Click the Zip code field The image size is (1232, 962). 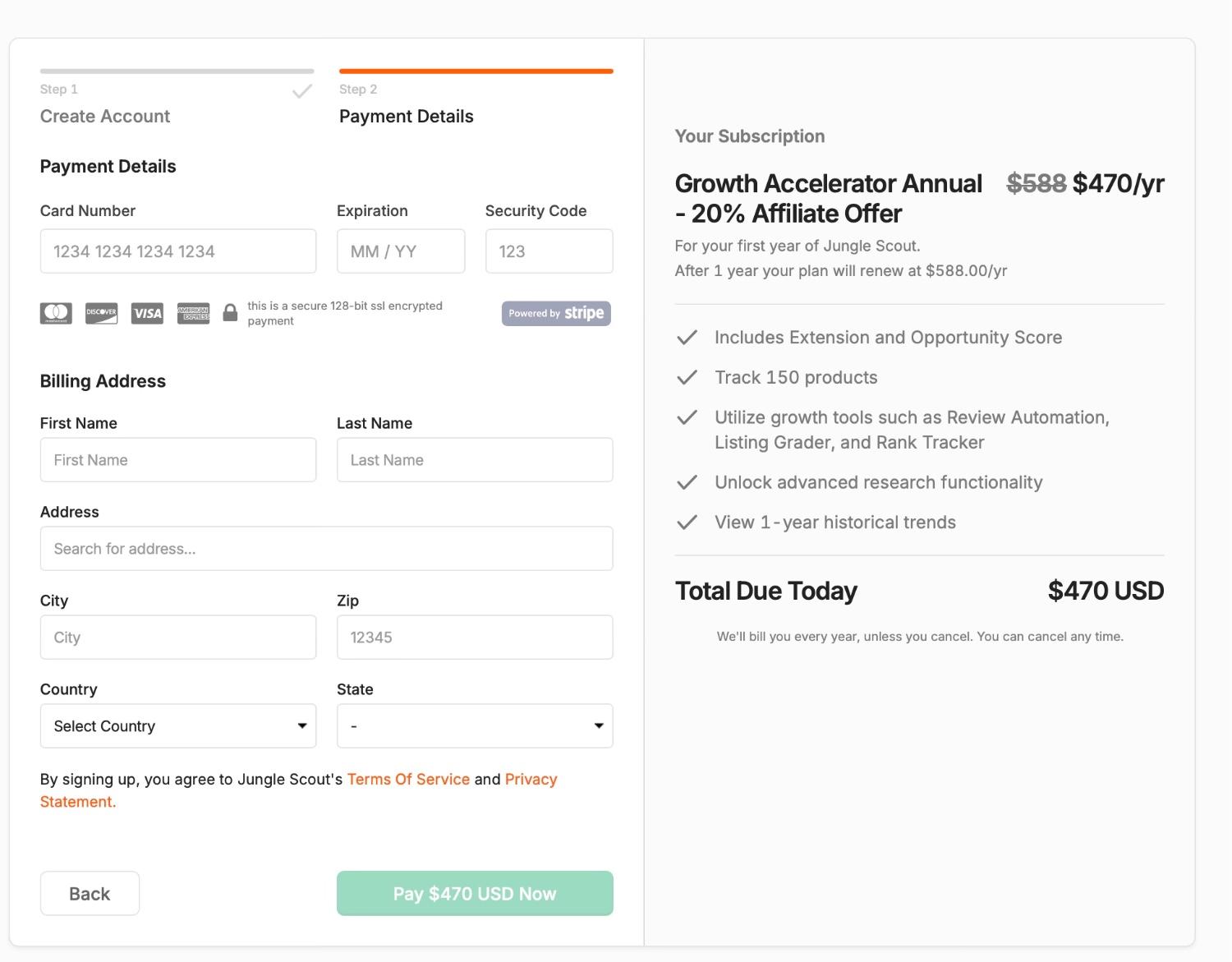[474, 637]
